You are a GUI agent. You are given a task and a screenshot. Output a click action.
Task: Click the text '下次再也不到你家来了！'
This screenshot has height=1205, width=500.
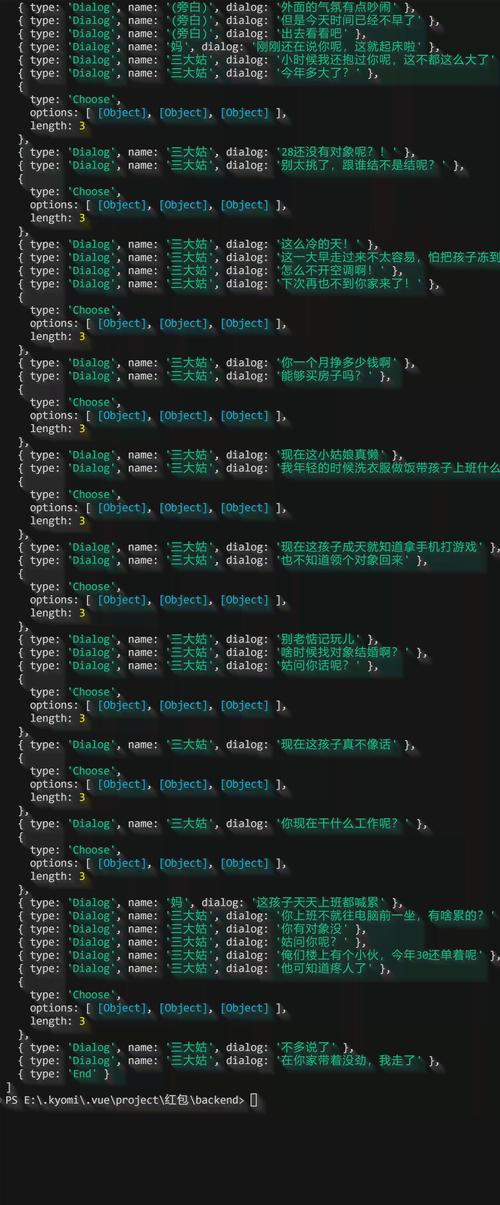point(351,284)
